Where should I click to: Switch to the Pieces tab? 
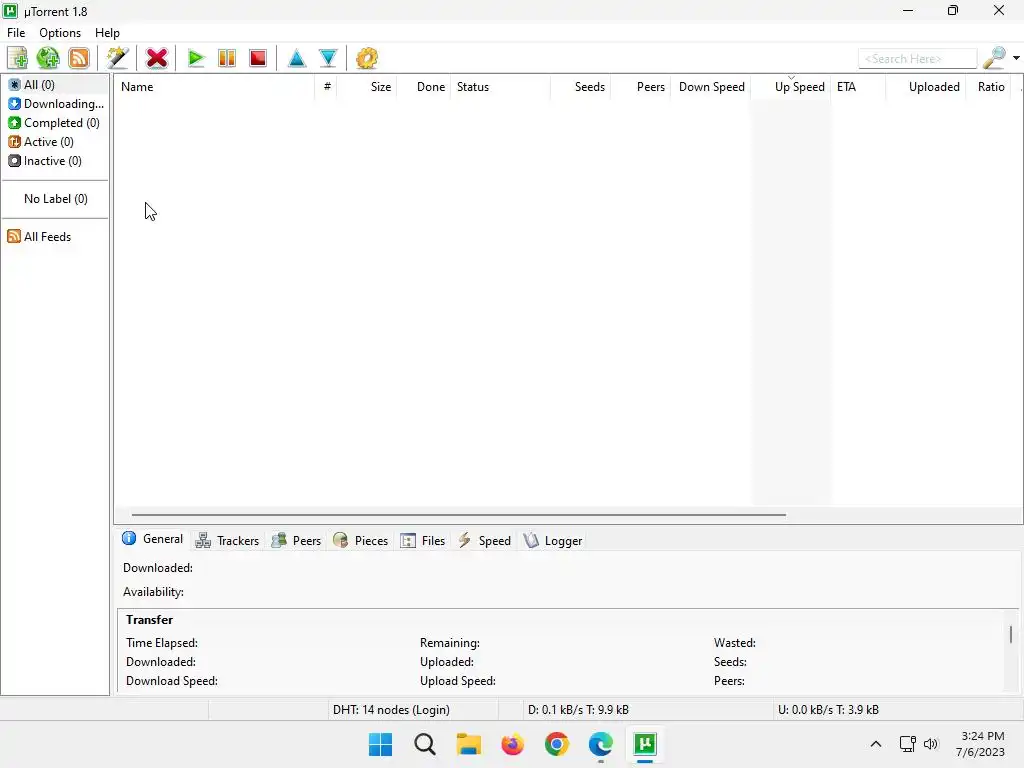tap(360, 541)
